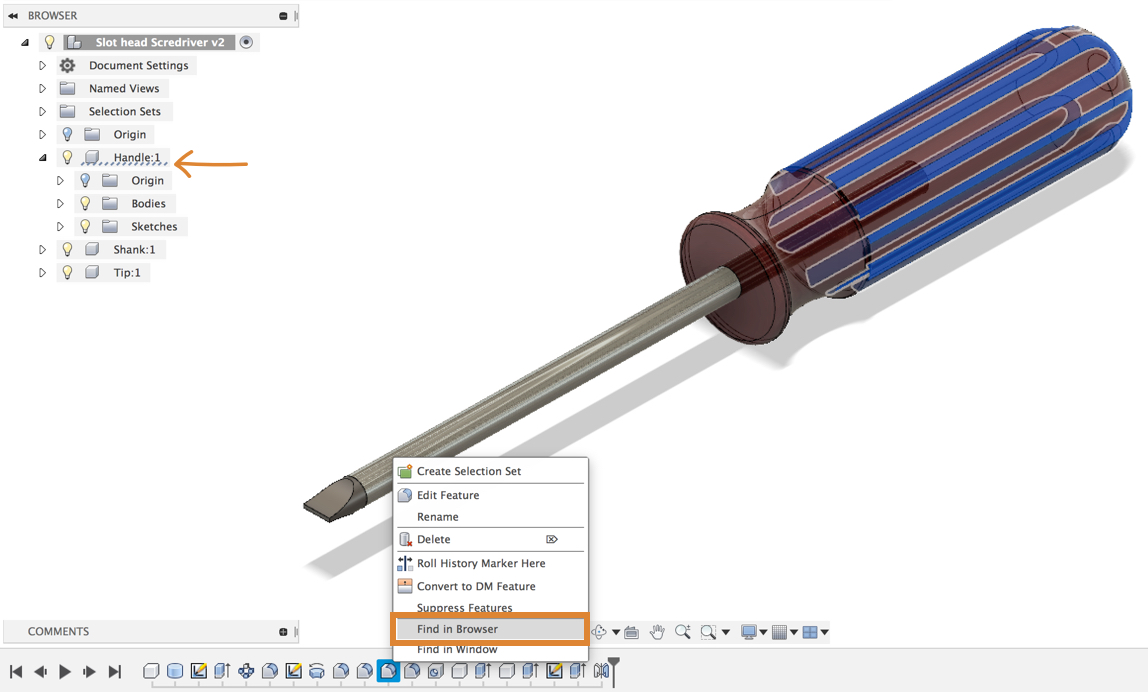Step timeline forward one feature

pyautogui.click(x=89, y=671)
